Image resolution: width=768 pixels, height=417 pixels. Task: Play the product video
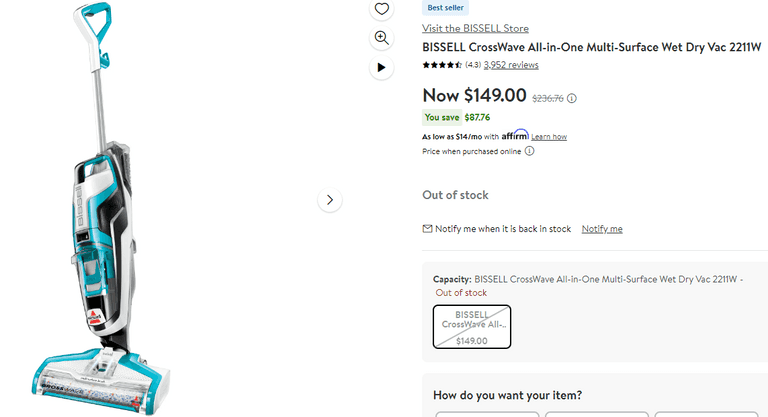pos(381,68)
